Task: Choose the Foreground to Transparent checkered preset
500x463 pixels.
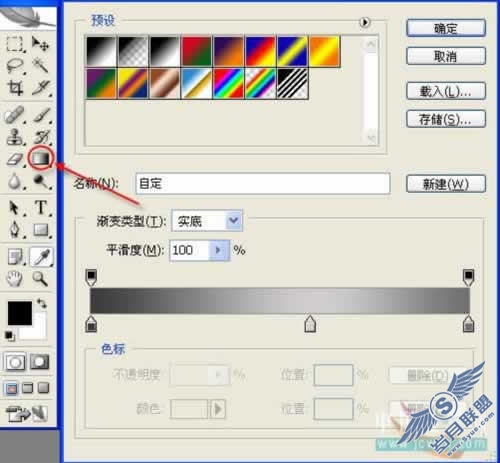Action: (133, 51)
